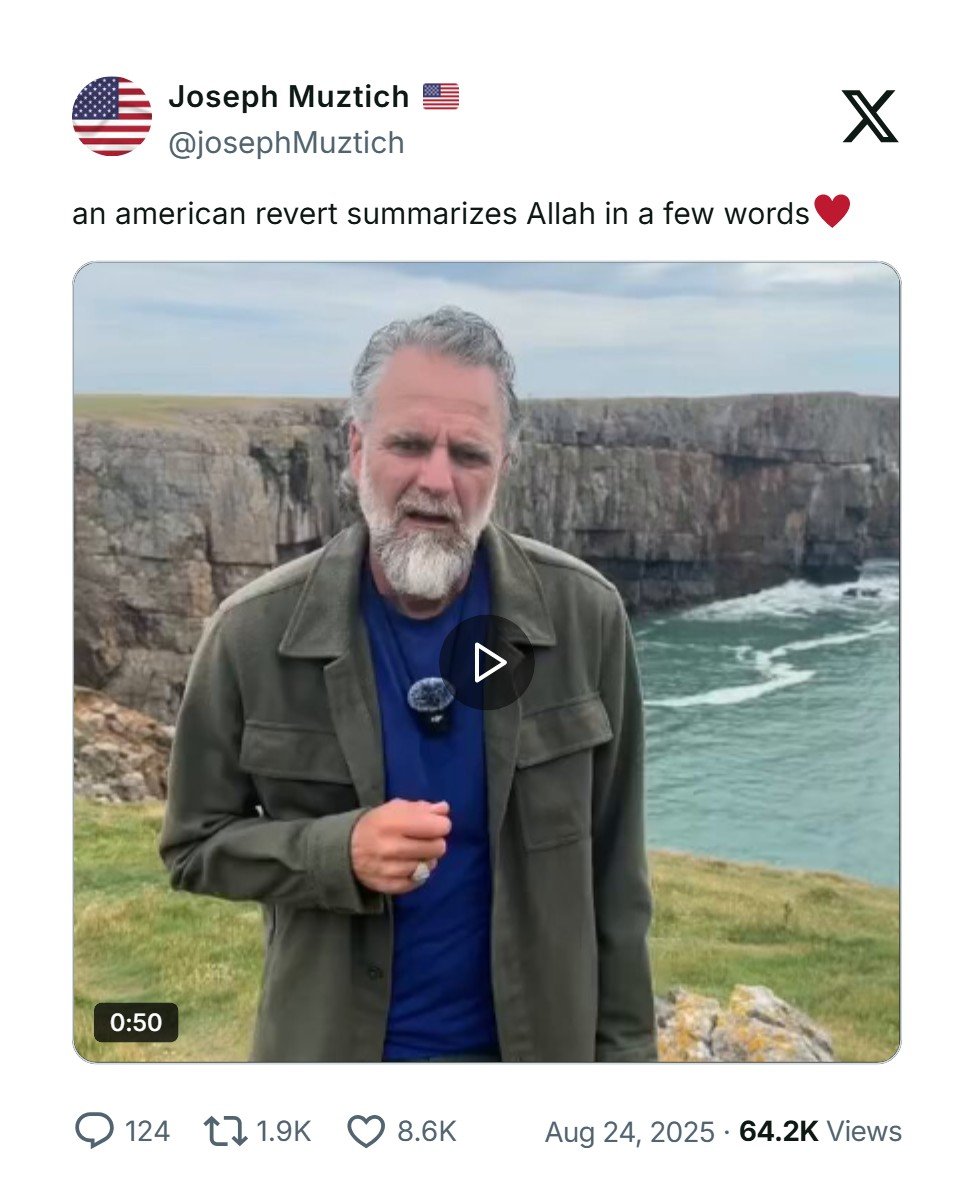
Task: Open the @josephMuztich handle link
Action: (286, 143)
